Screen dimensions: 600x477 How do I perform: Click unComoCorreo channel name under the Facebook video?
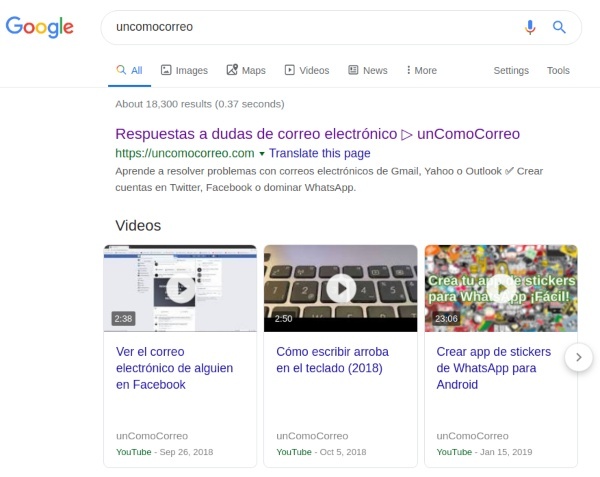click(152, 436)
